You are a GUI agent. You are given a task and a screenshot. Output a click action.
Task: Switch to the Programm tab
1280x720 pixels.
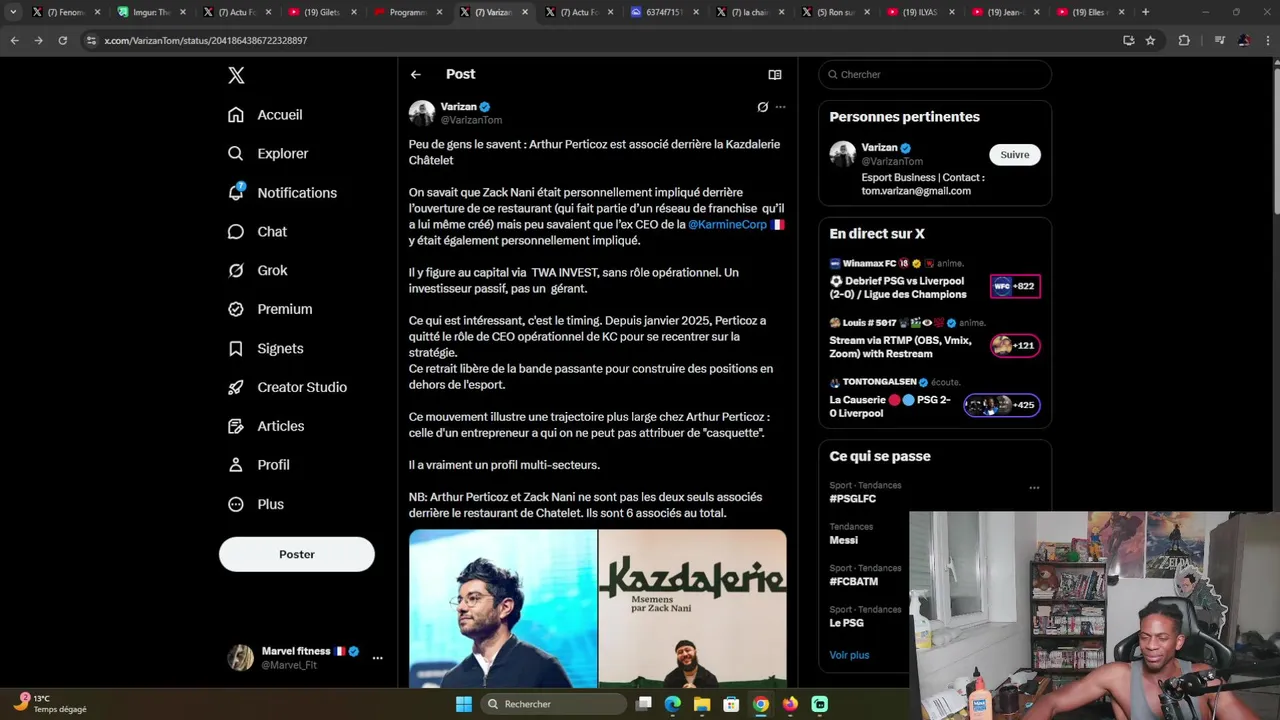(x=407, y=12)
